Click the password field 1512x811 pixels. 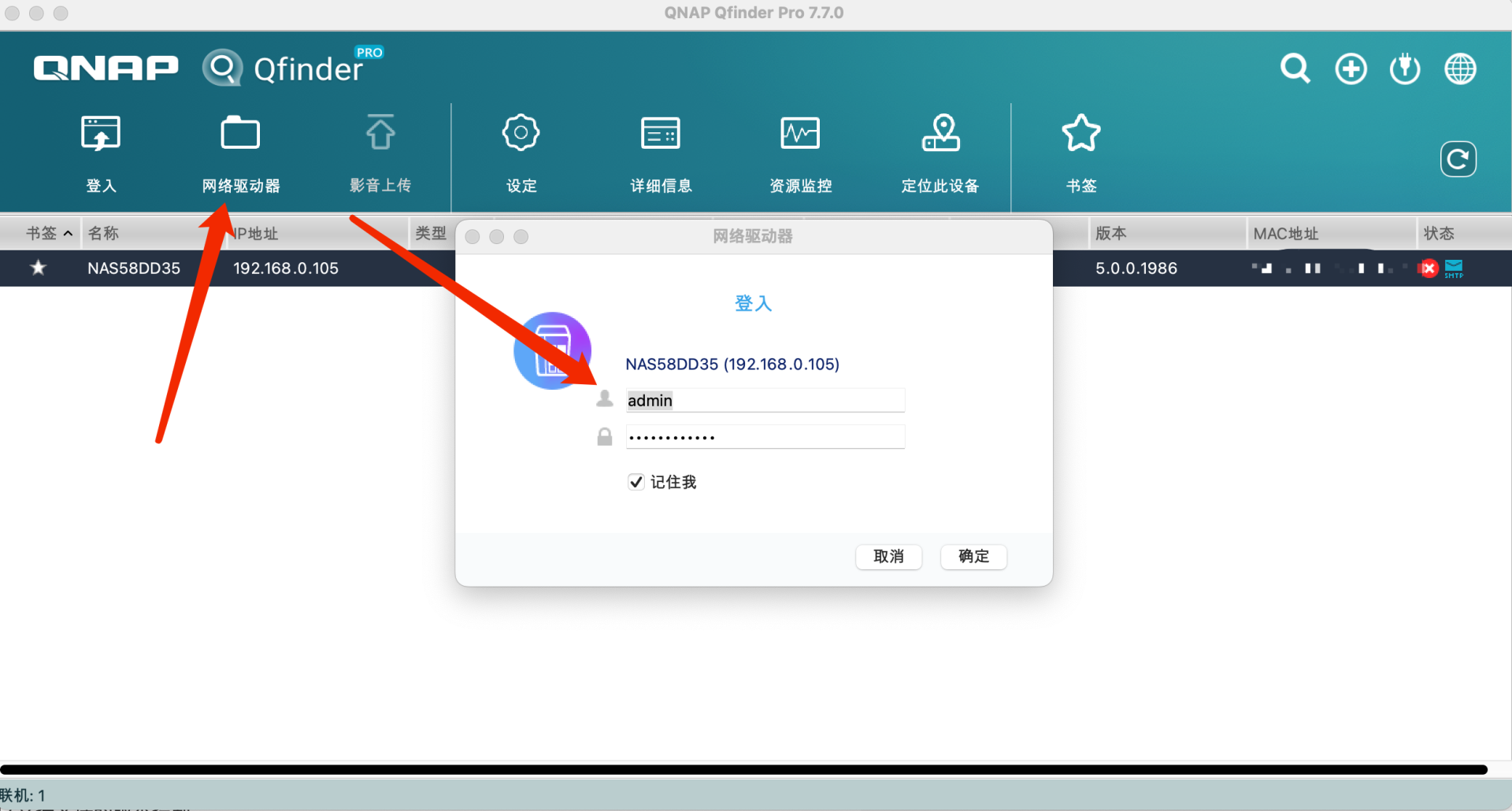tap(765, 437)
